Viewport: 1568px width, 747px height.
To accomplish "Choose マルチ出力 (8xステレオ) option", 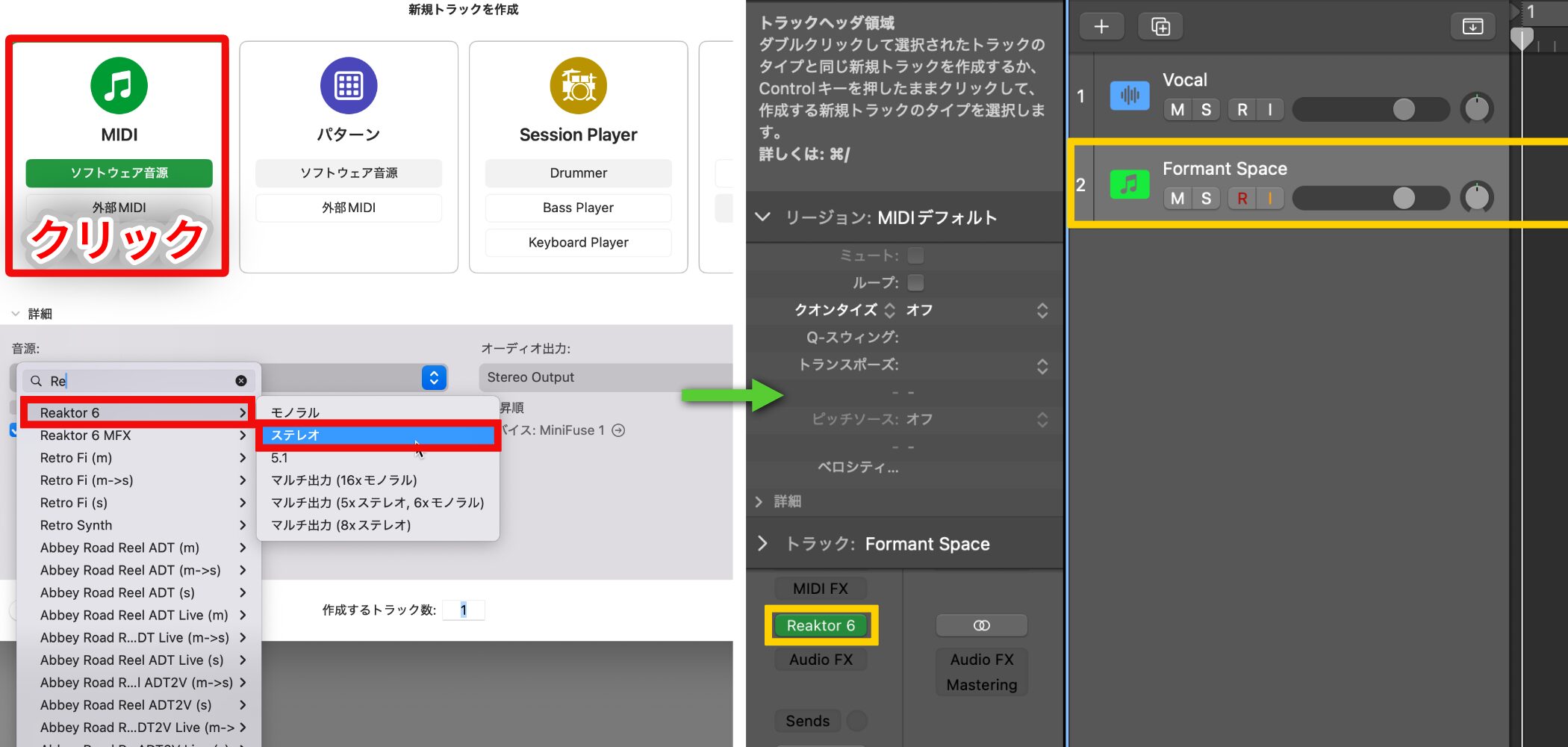I will (376, 525).
